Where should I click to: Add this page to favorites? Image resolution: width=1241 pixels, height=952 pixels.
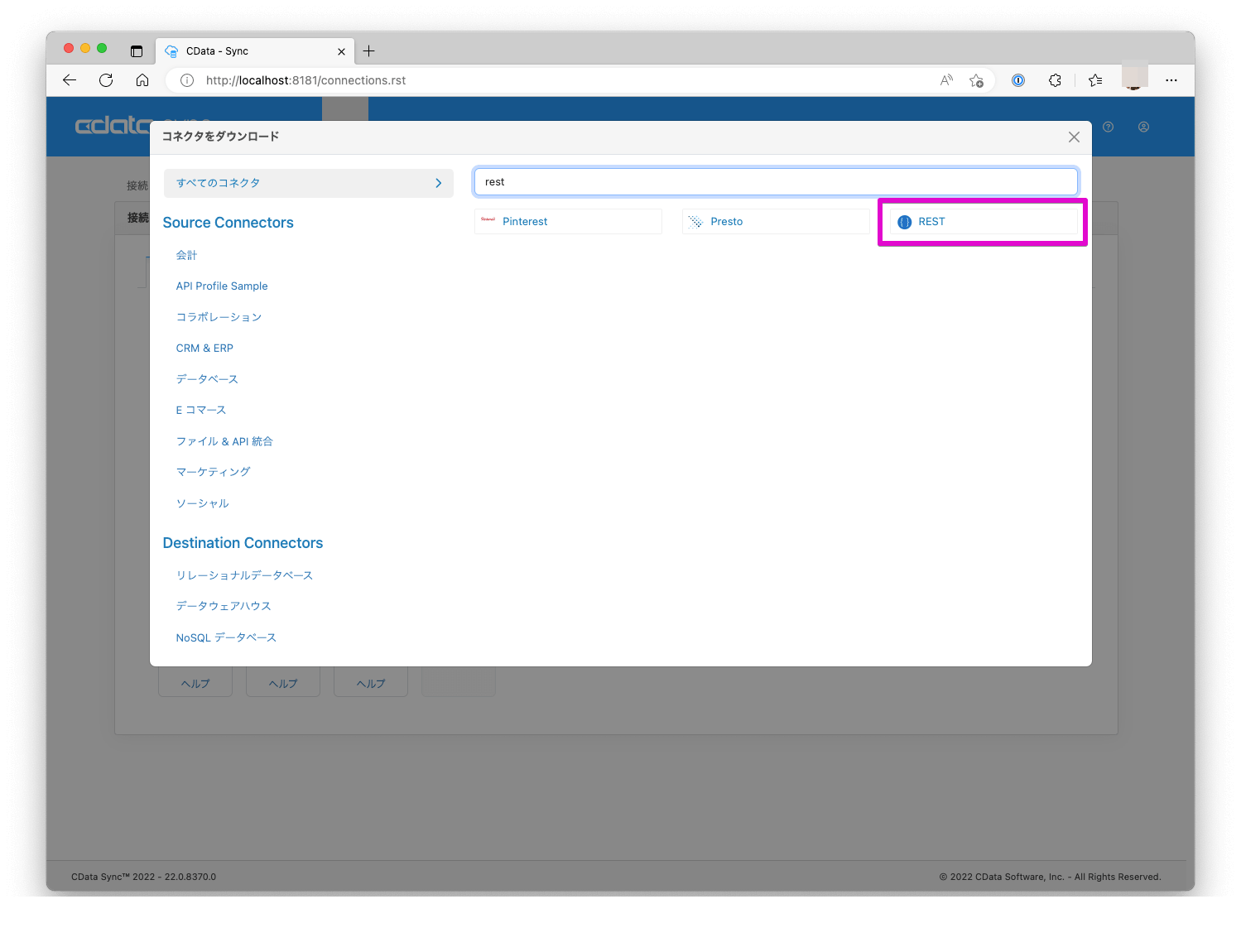[977, 80]
